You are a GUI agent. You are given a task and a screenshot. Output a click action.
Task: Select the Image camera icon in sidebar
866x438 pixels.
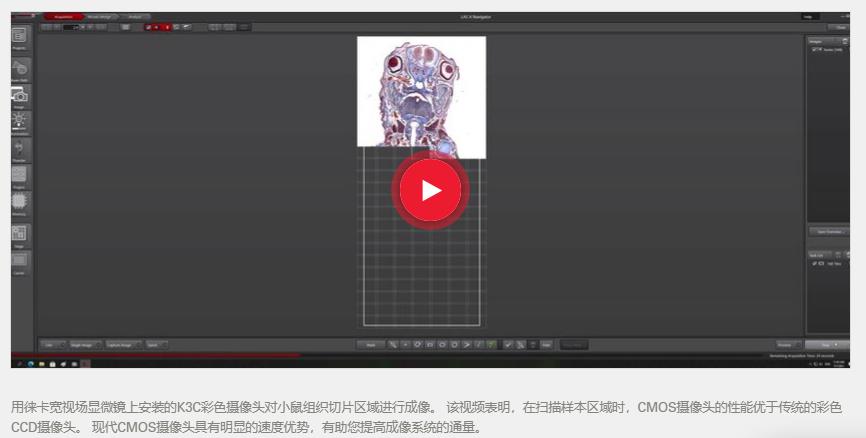point(19,94)
